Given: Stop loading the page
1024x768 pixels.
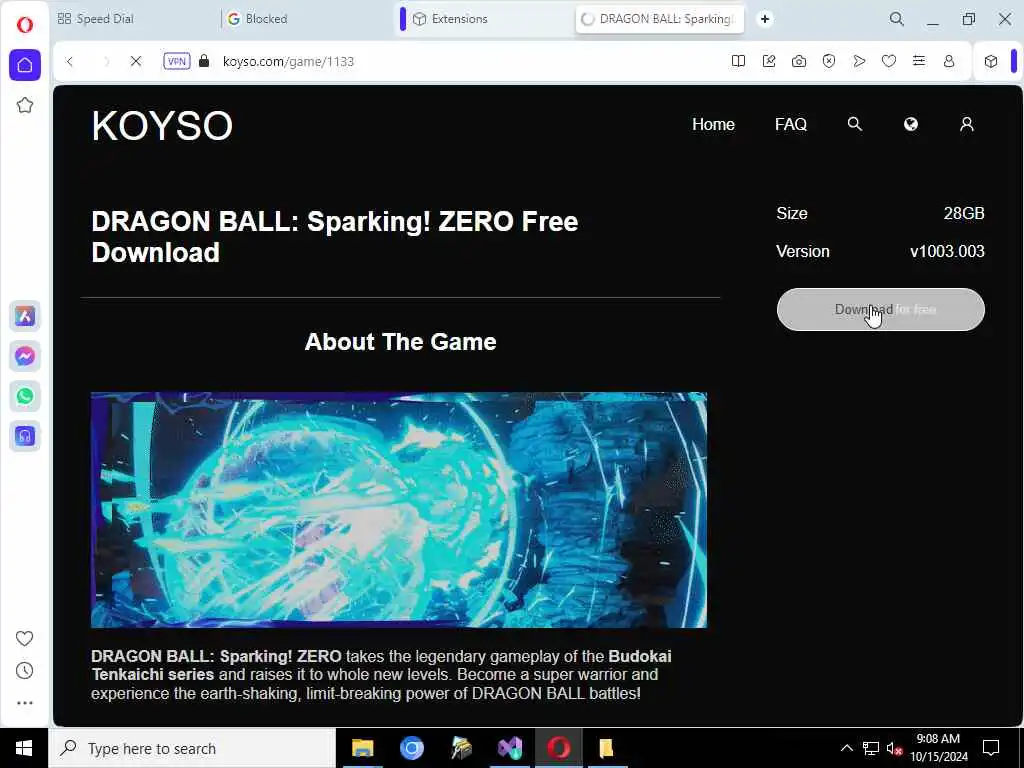Looking at the screenshot, I should [136, 61].
